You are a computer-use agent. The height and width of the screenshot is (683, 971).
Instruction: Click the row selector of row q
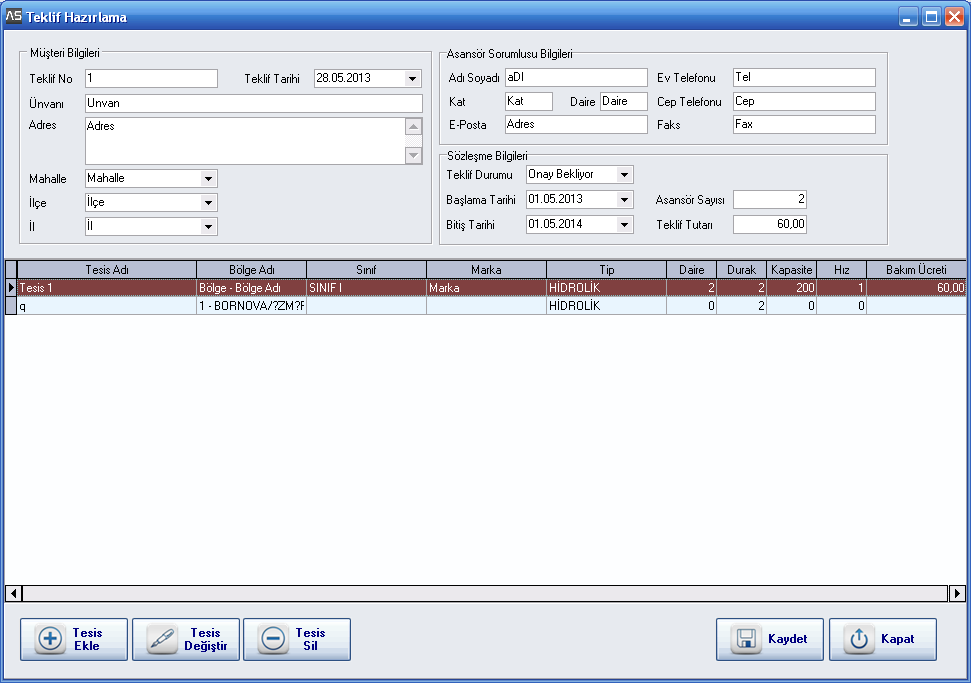(x=11, y=306)
